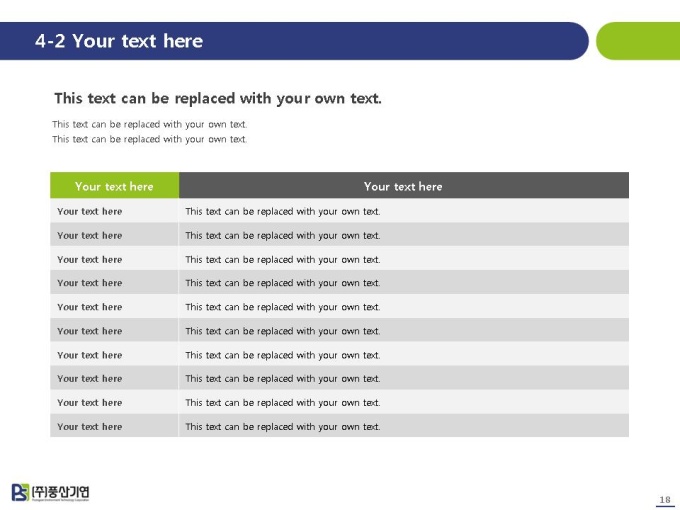Select the last row's 'Your text here' cell

114,426
